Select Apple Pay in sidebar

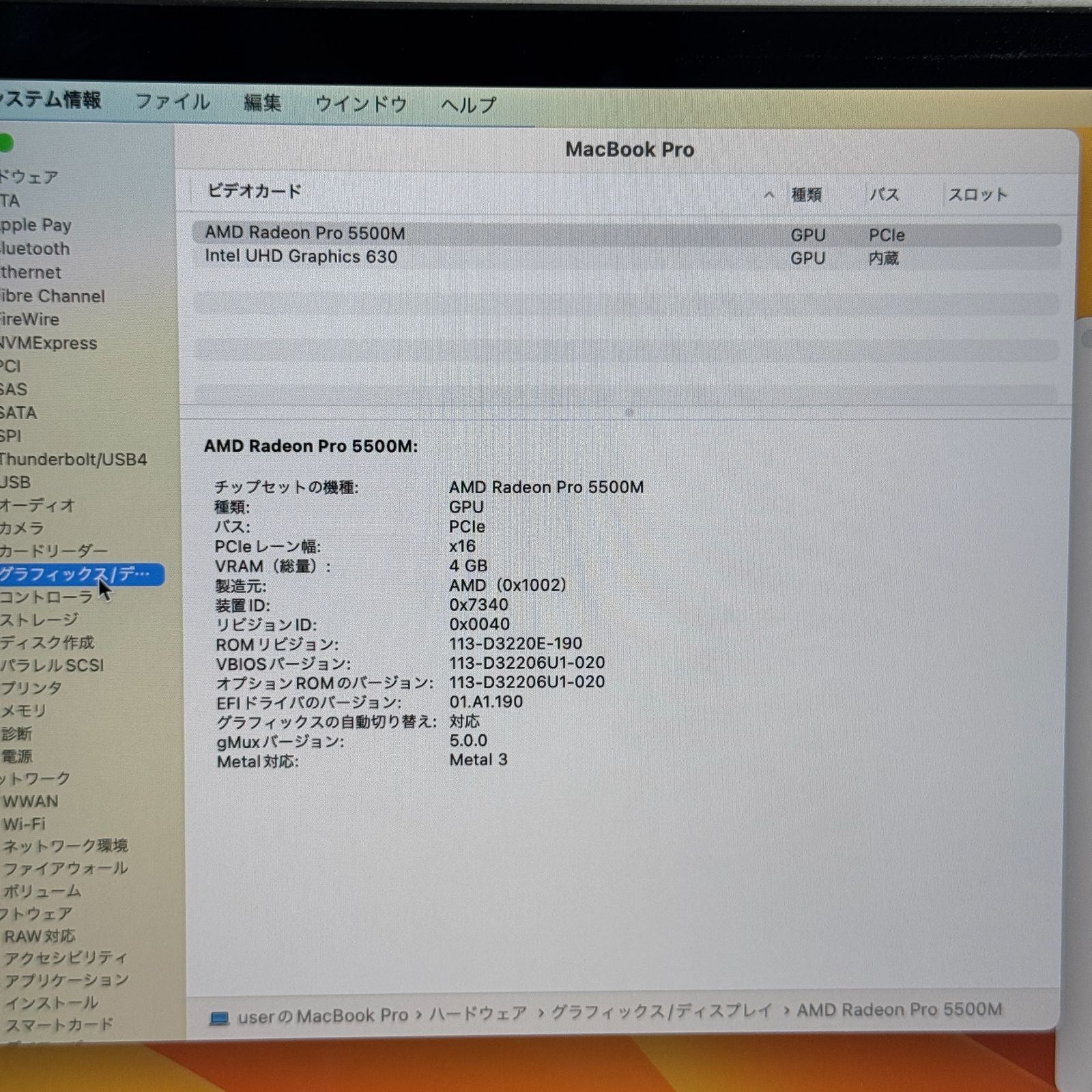pyautogui.click(x=35, y=225)
